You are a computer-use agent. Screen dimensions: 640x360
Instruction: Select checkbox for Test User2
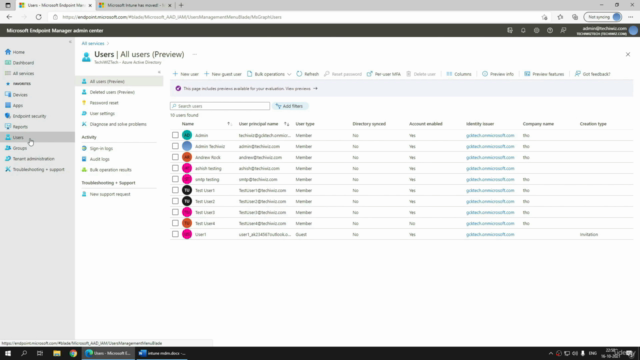tap(175, 201)
